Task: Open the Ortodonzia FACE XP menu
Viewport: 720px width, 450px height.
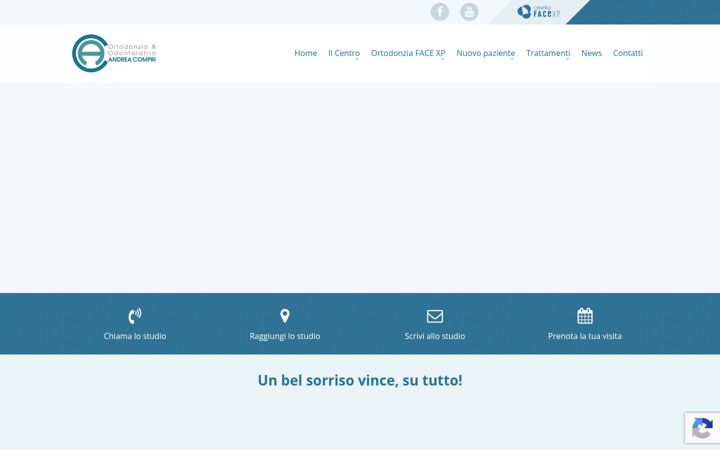Action: [x=408, y=53]
